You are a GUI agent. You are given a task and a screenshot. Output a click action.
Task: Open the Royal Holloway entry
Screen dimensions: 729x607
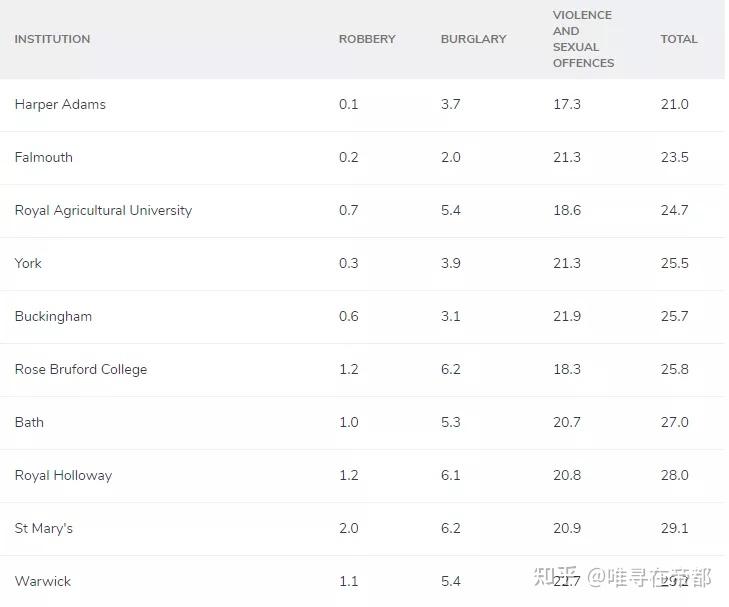point(63,475)
